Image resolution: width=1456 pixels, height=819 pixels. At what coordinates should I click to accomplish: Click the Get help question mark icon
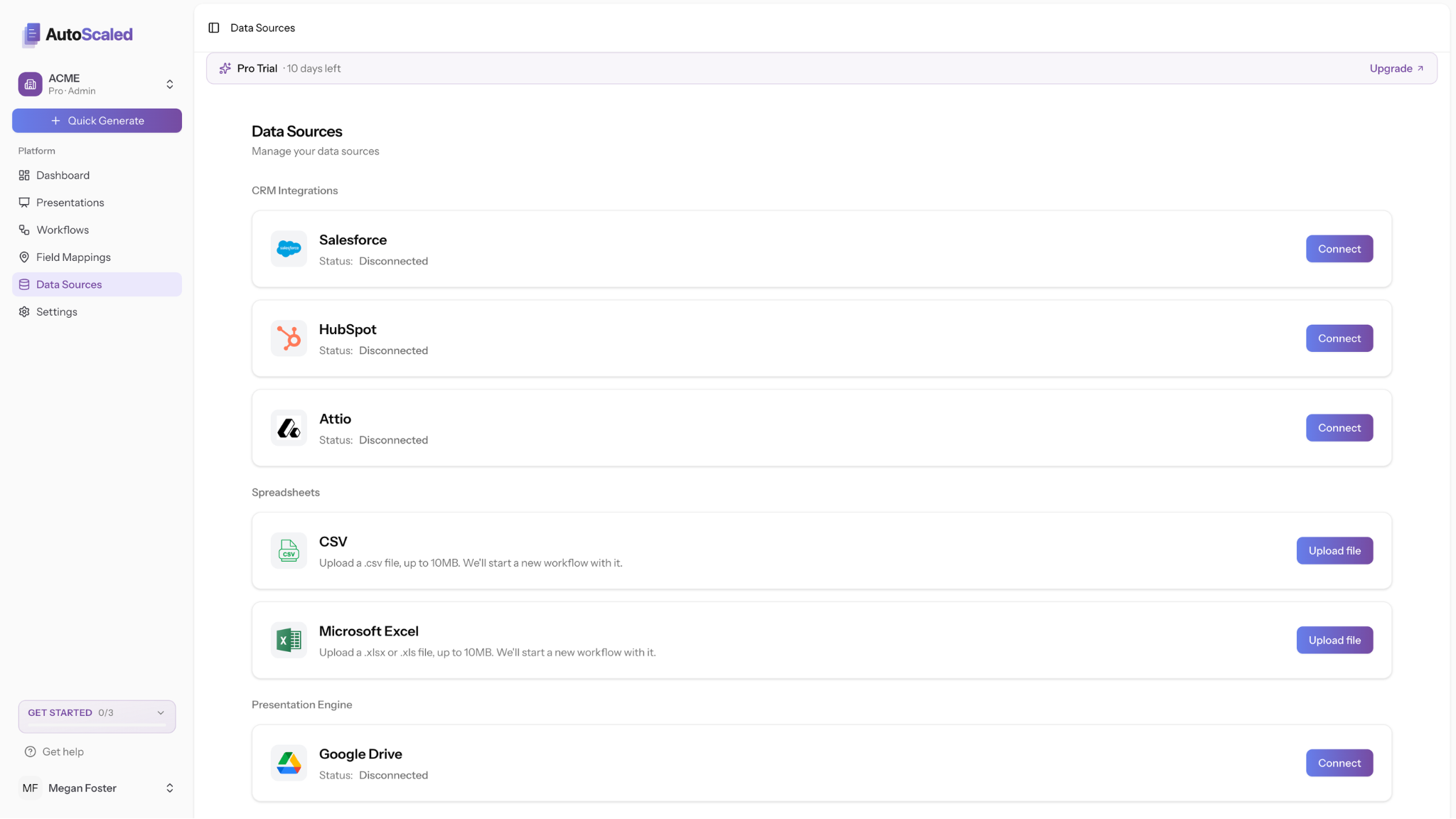pos(30,751)
